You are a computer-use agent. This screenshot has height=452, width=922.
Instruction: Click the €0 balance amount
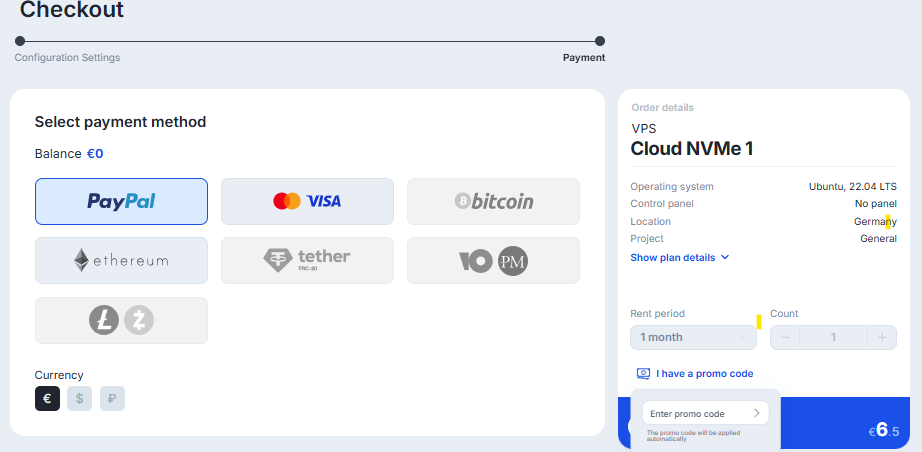95,154
